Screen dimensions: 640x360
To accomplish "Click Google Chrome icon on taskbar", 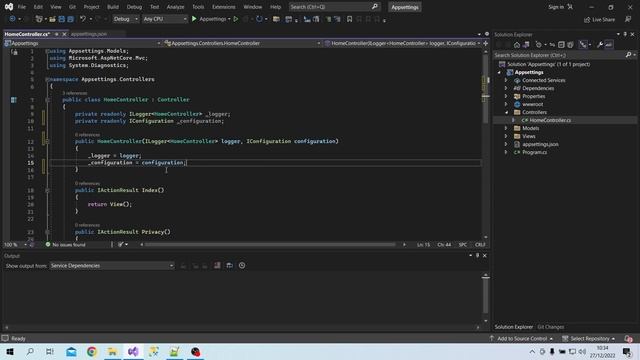I will point(92,351).
